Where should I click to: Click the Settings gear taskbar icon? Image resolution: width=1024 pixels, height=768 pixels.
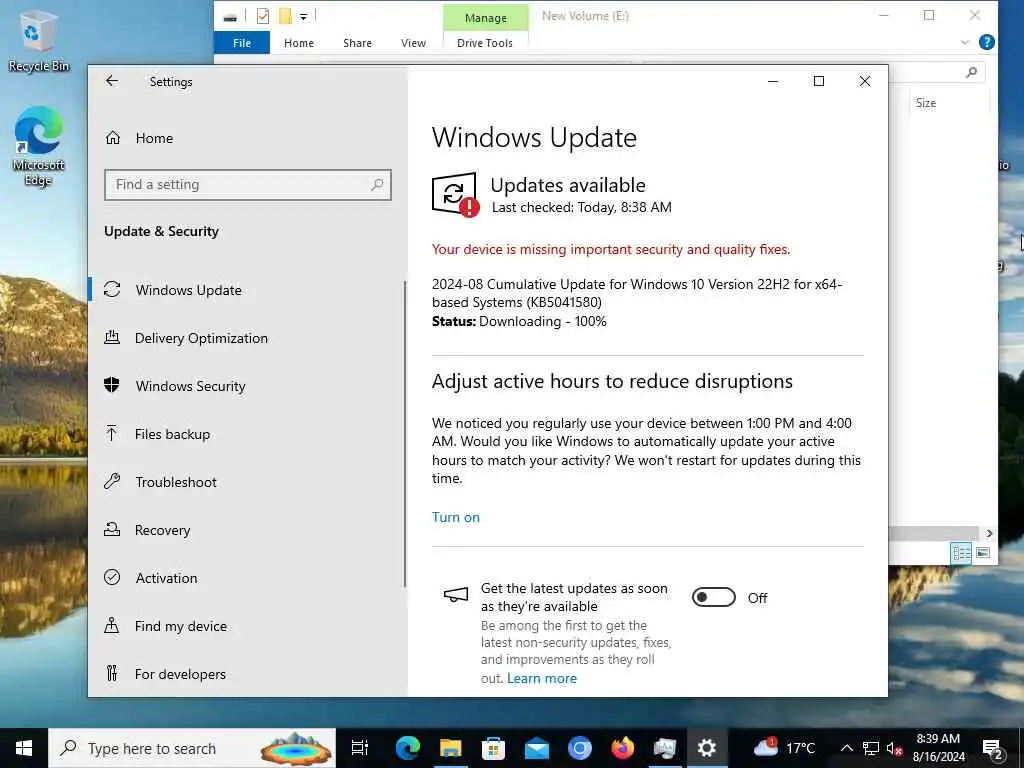(707, 748)
